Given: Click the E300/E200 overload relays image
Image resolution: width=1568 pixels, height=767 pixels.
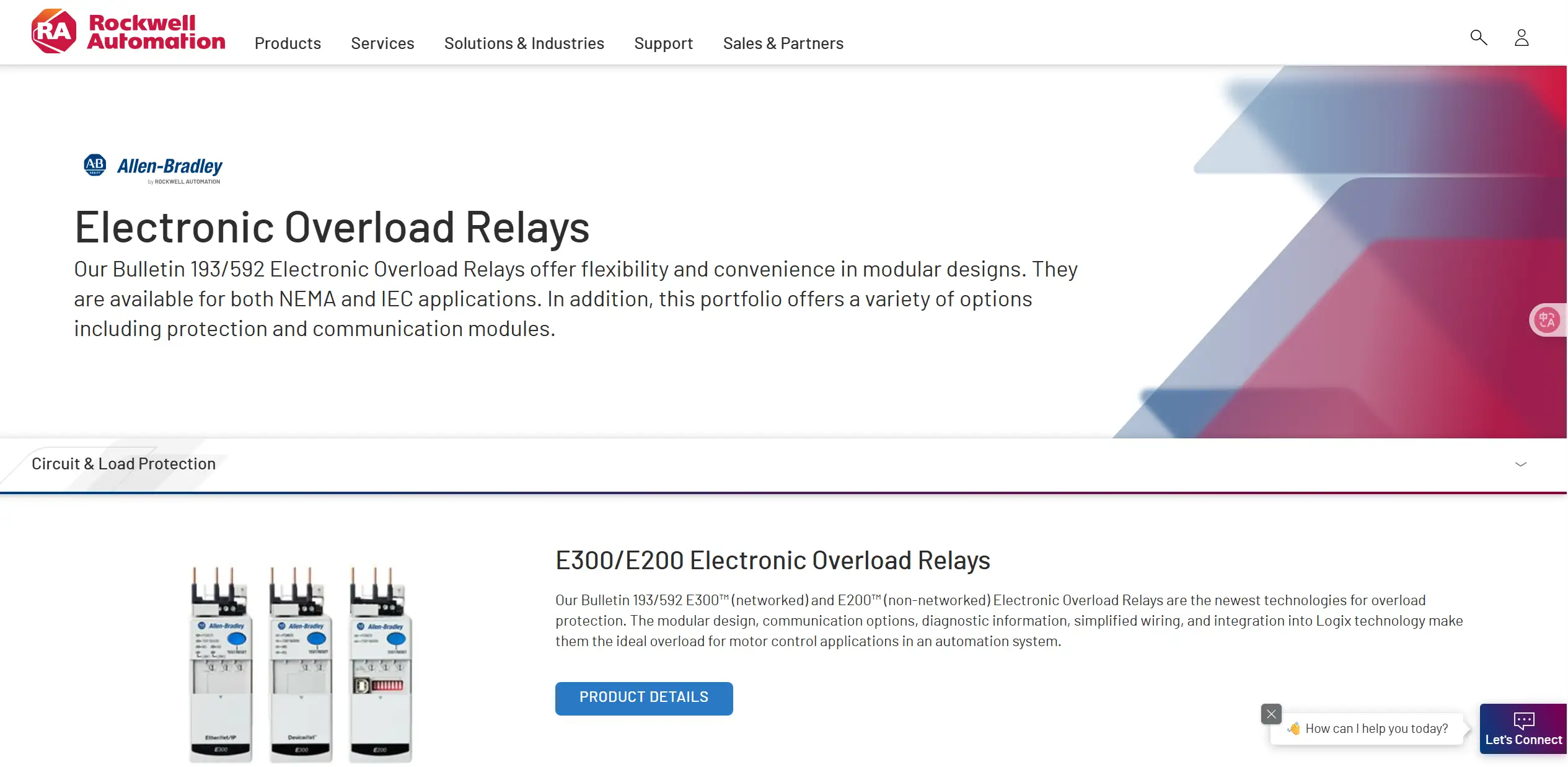Looking at the screenshot, I should coord(301,664).
